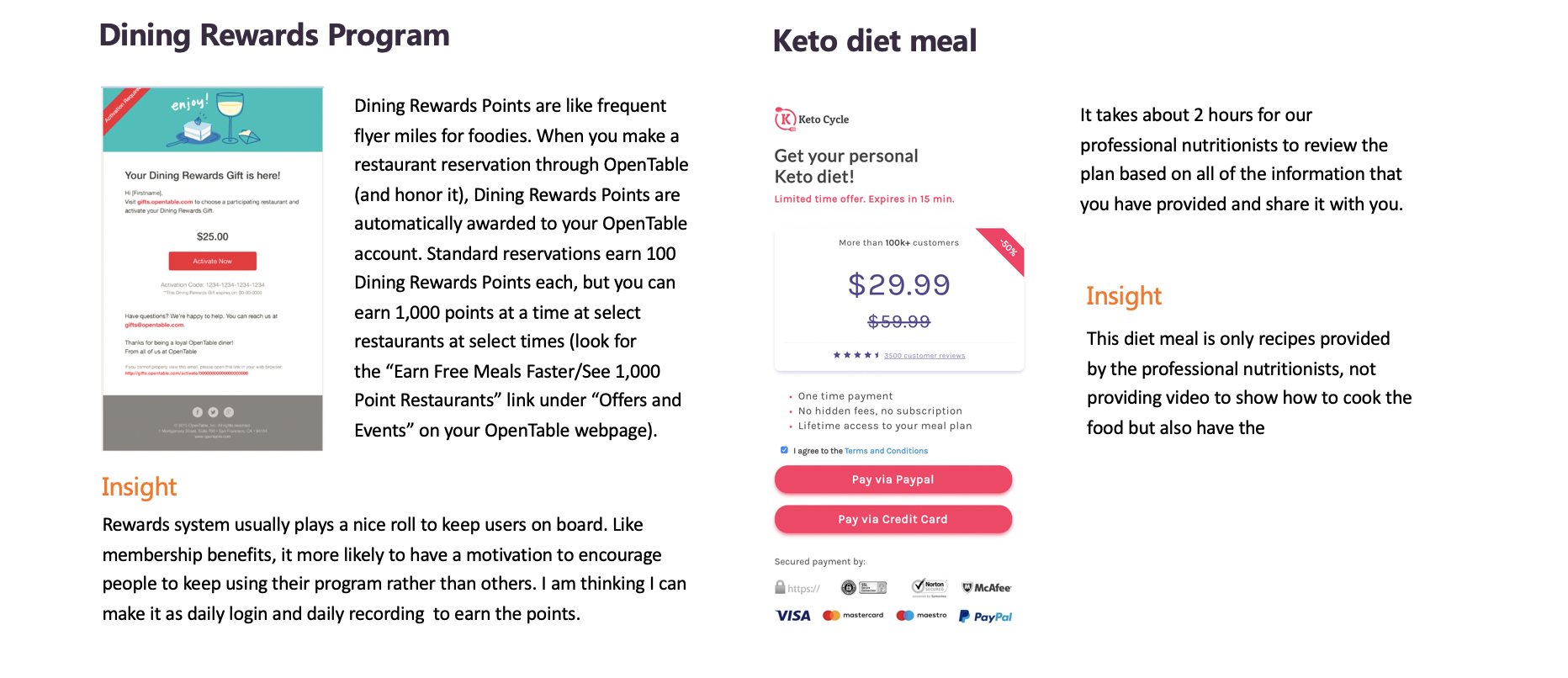Click the star rating row

point(856,355)
